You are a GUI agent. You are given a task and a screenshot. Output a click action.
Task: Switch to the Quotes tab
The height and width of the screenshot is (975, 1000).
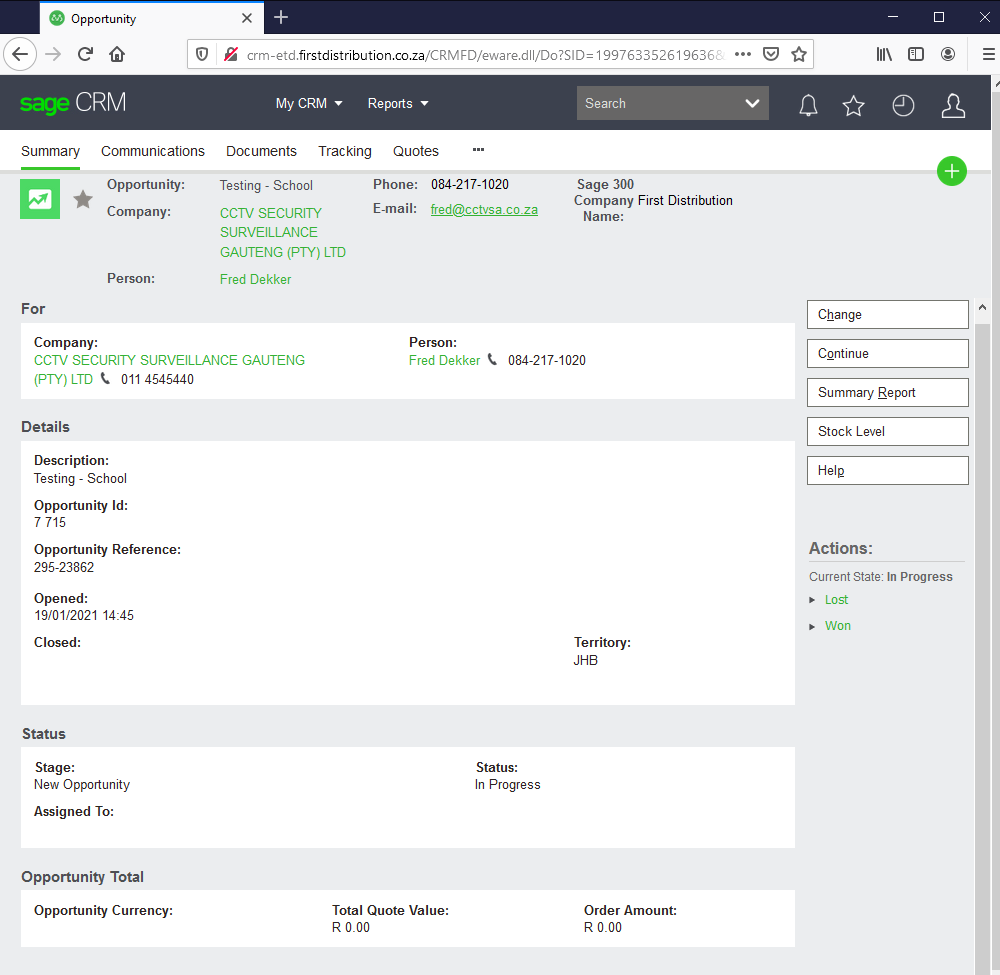tap(415, 151)
